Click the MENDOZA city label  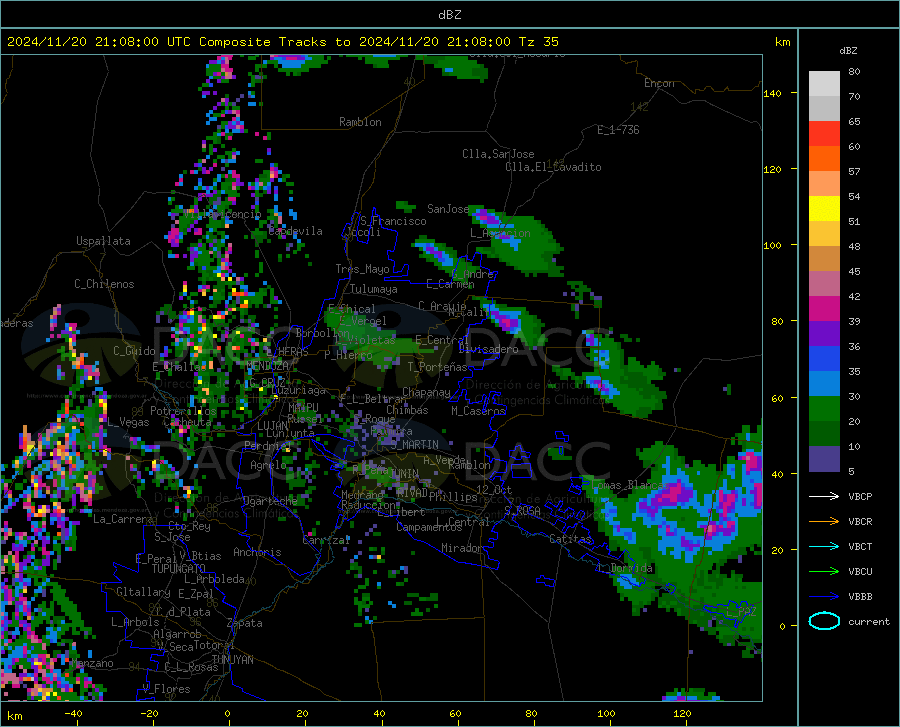pyautogui.click(x=268, y=365)
